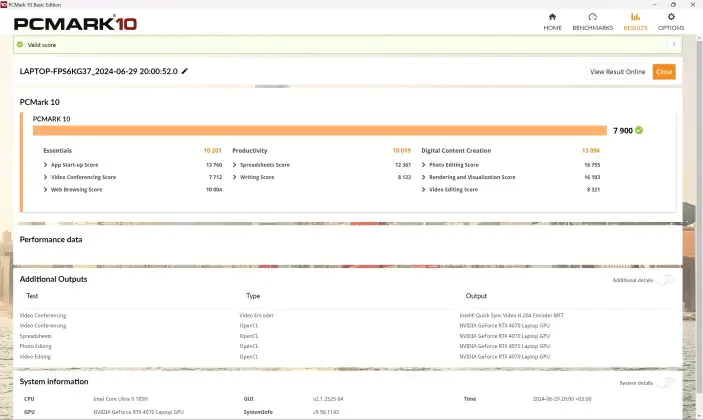Click the GUI version value

[x=328, y=399]
